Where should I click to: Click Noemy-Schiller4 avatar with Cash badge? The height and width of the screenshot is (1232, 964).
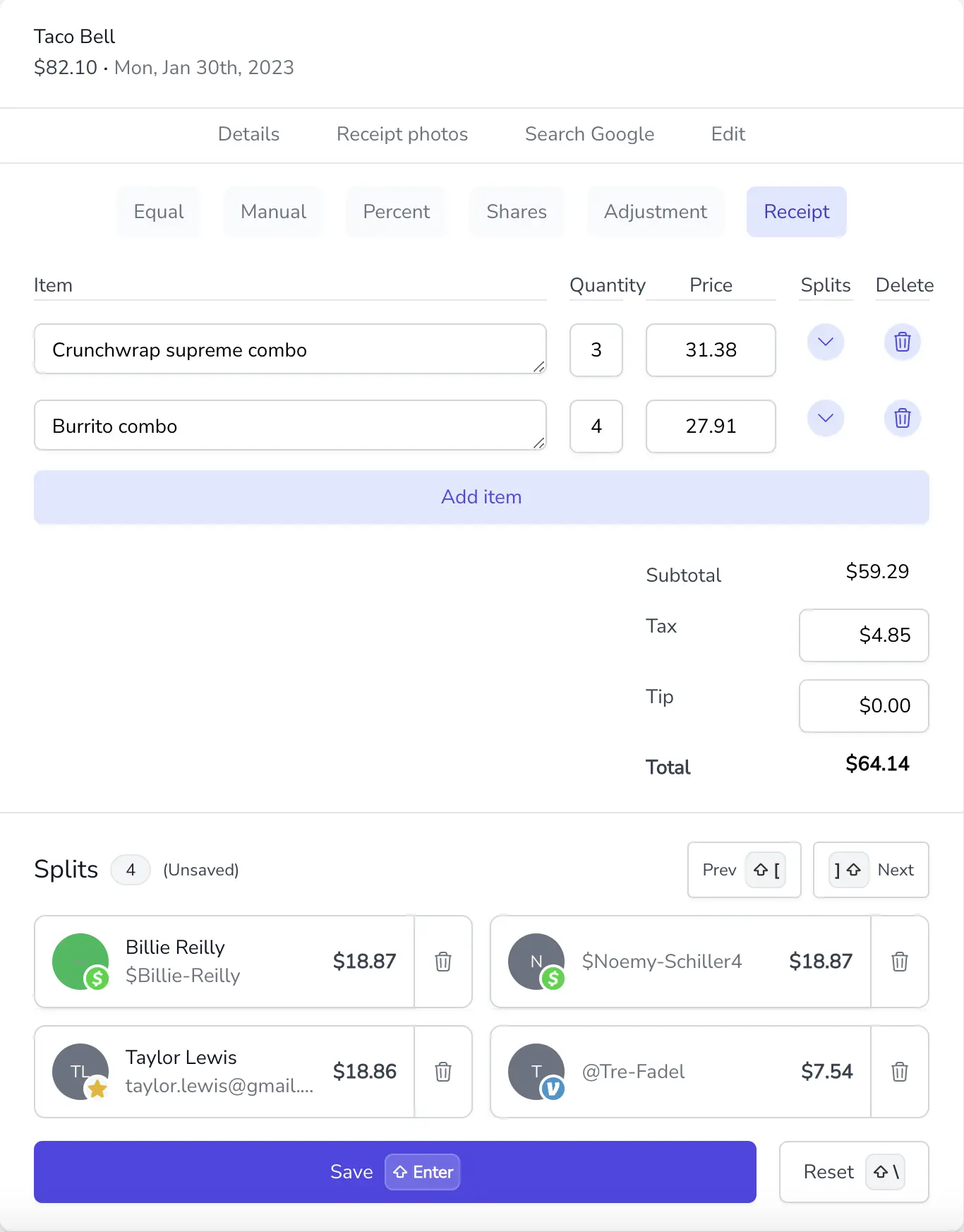[x=536, y=962]
